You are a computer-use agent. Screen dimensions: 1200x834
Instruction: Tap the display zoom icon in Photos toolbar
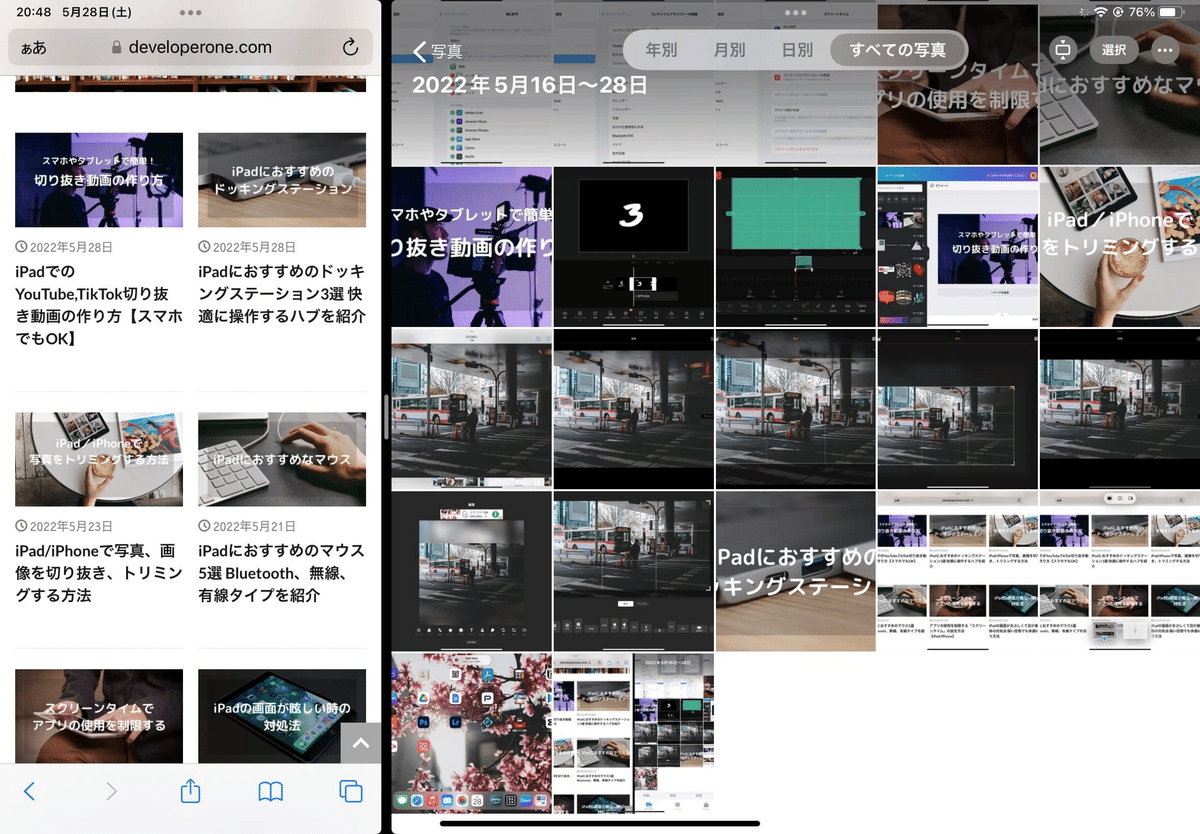pos(1062,49)
